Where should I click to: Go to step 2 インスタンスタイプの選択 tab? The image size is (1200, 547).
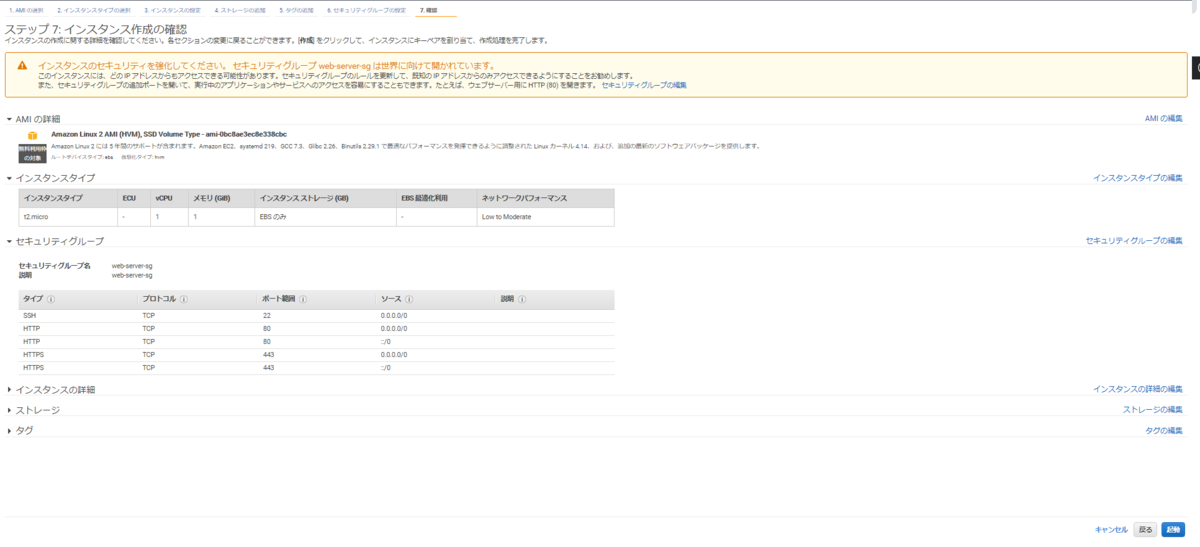click(94, 10)
